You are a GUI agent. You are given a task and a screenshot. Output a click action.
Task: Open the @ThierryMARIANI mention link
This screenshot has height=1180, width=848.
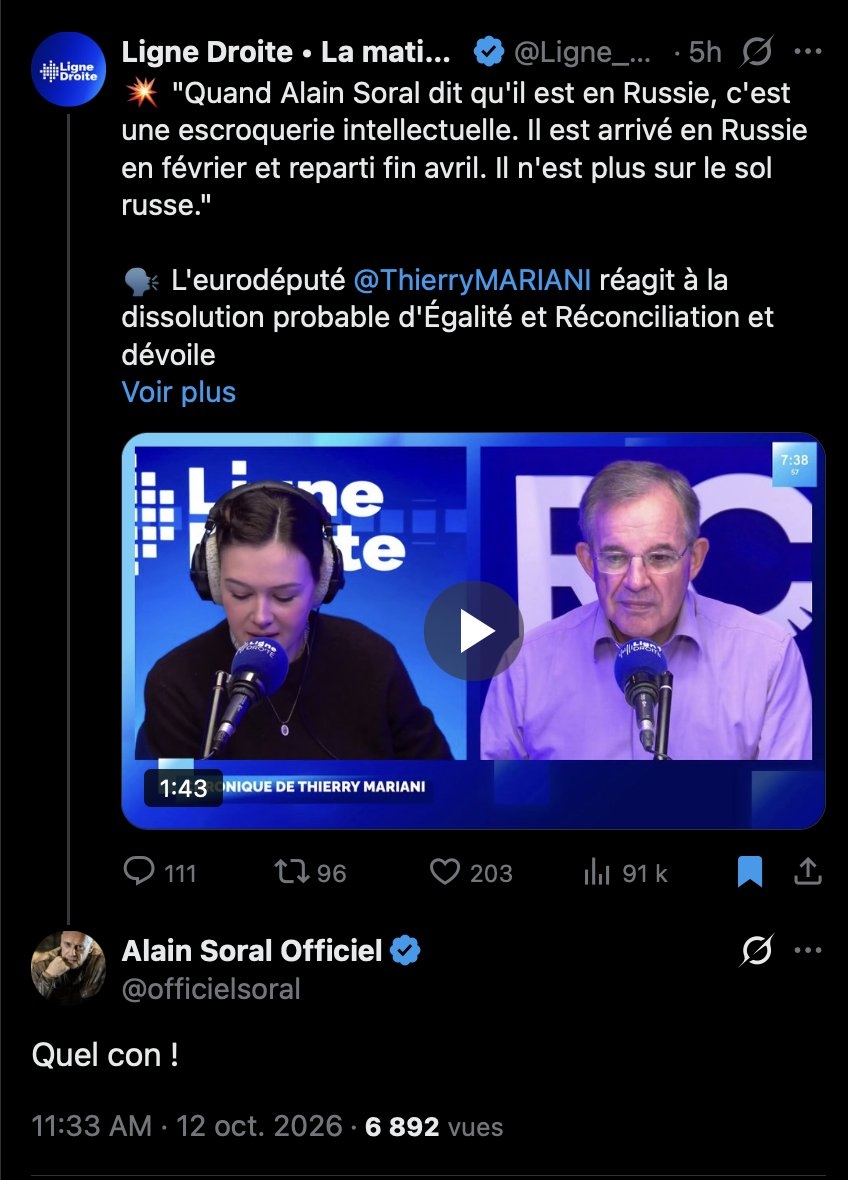click(x=472, y=280)
